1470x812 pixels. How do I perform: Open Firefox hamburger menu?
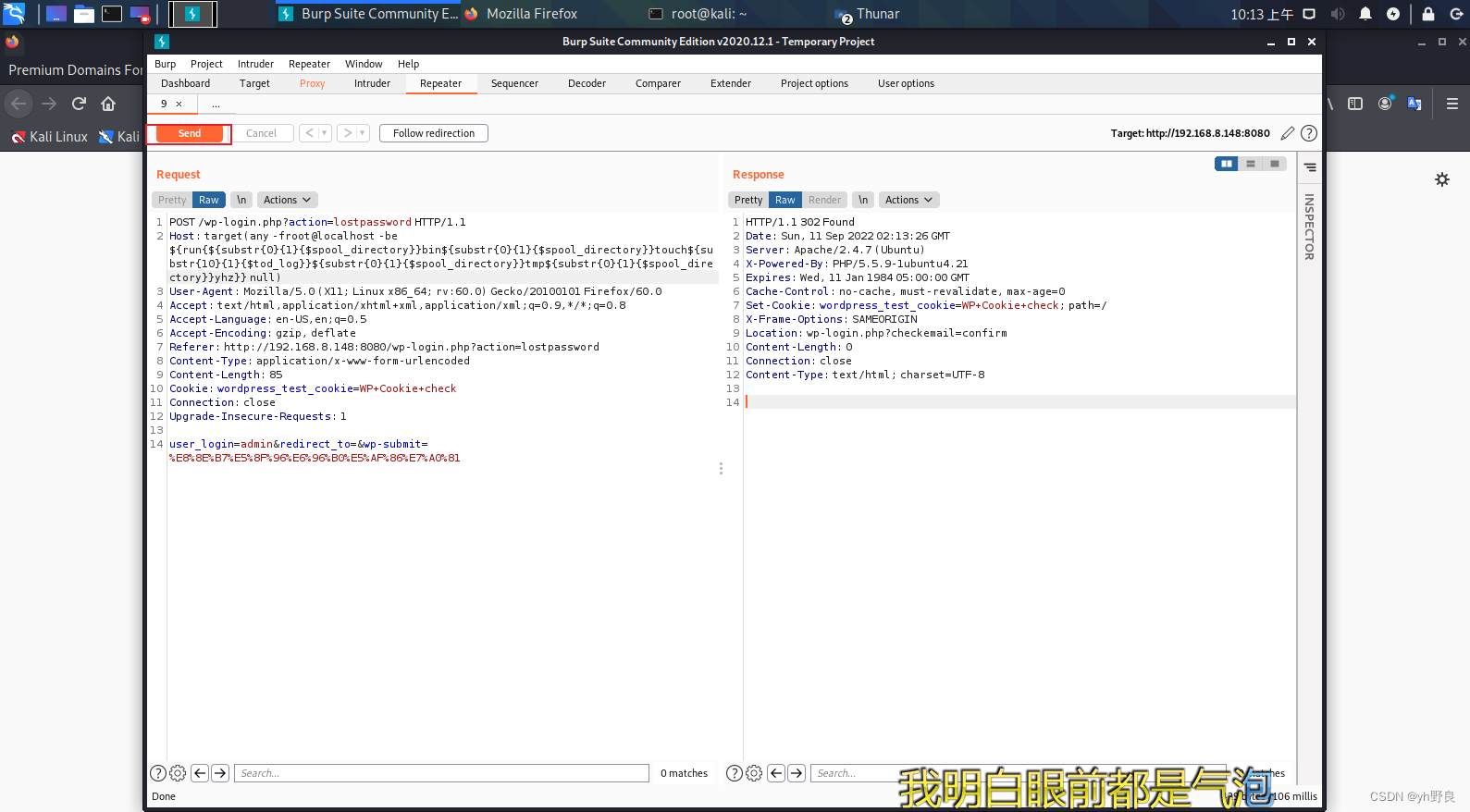[1452, 104]
